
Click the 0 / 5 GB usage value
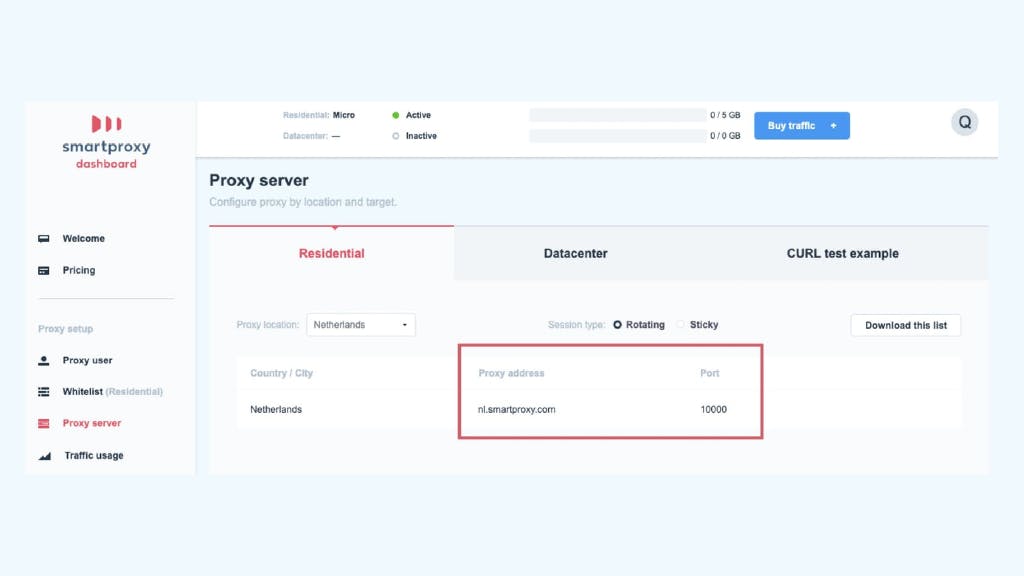pos(726,116)
